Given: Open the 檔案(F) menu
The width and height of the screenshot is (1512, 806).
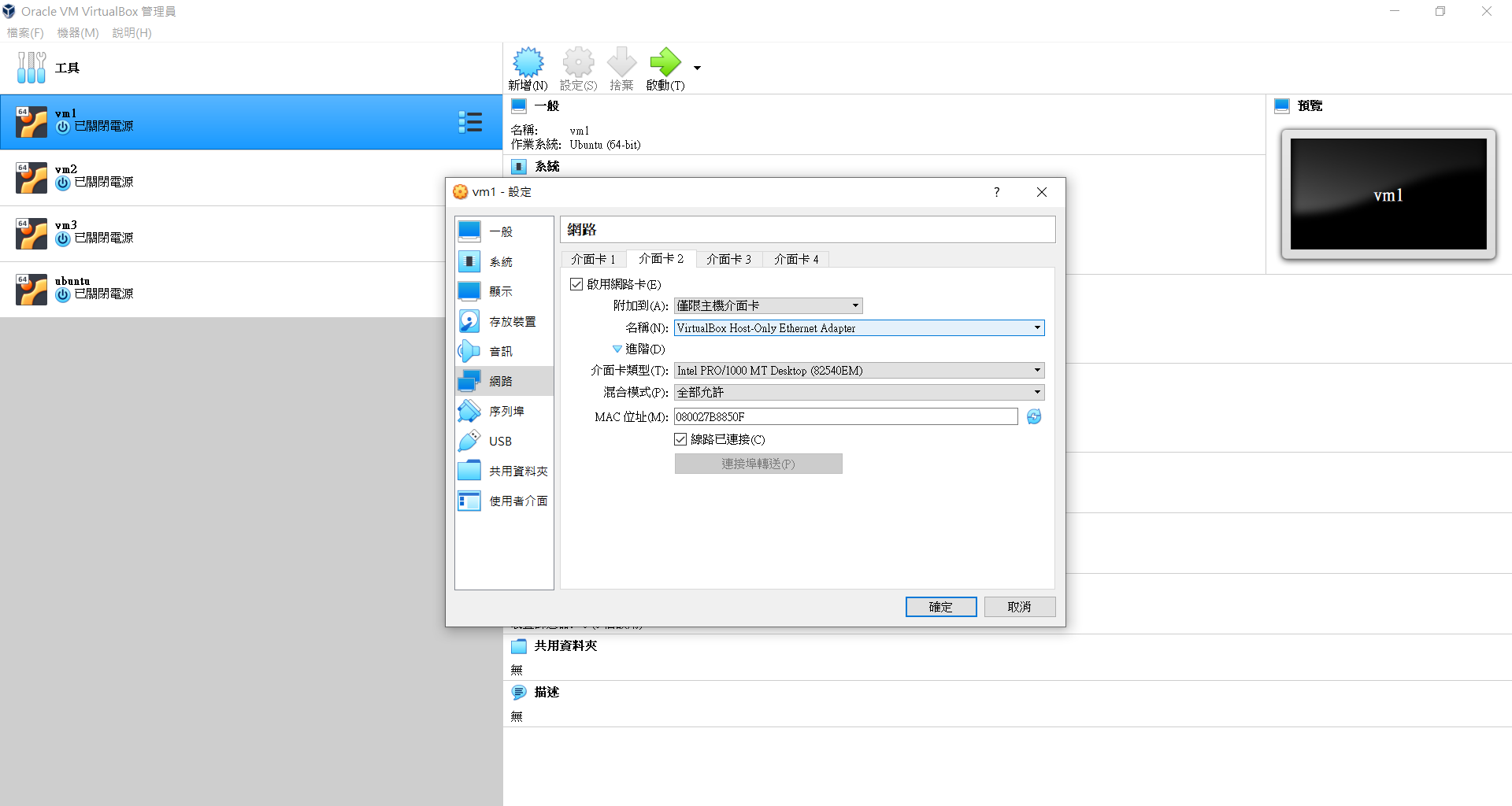Looking at the screenshot, I should click(x=25, y=32).
